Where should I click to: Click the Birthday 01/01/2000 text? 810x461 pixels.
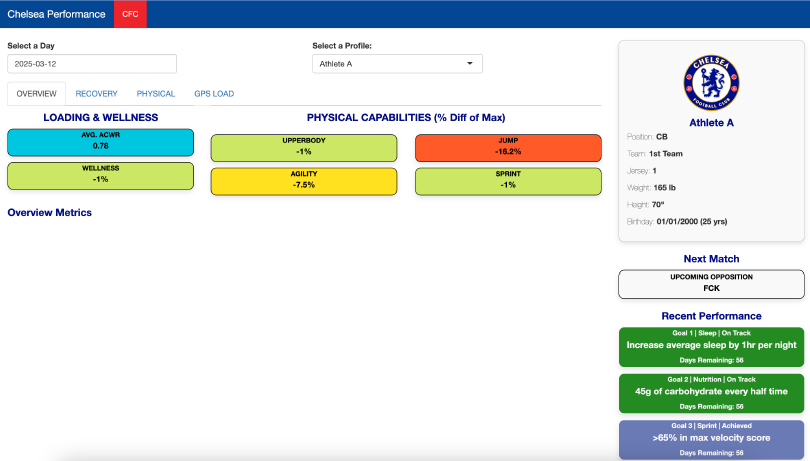click(x=677, y=221)
